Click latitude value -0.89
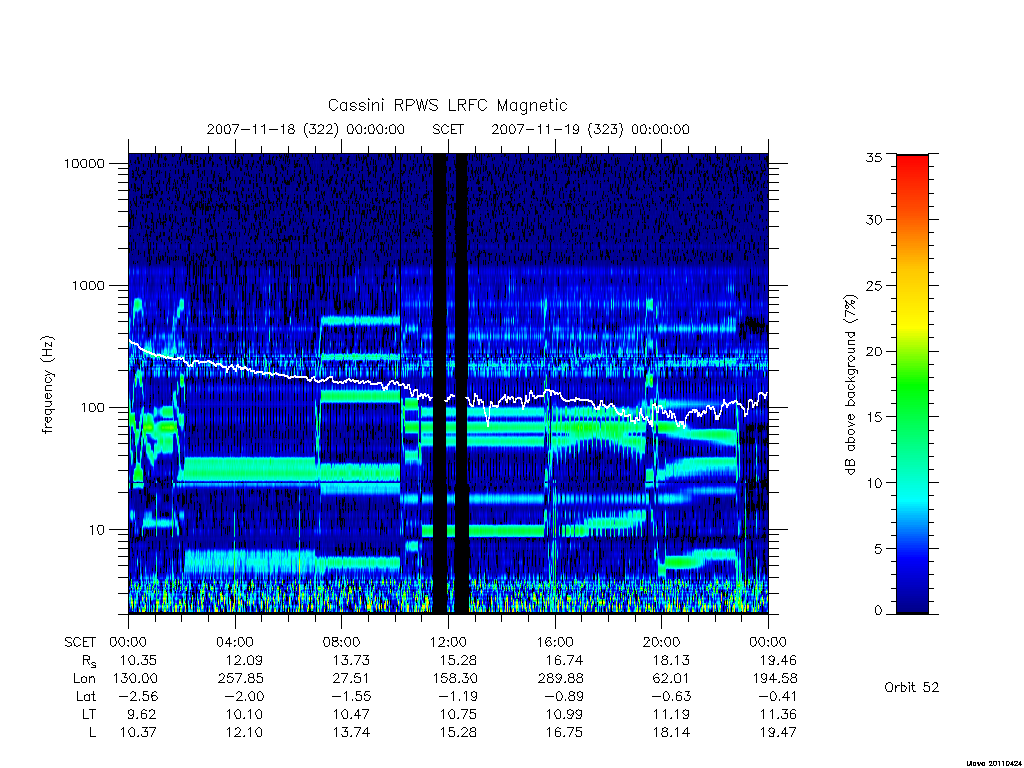The image size is (1024, 768). coord(564,696)
